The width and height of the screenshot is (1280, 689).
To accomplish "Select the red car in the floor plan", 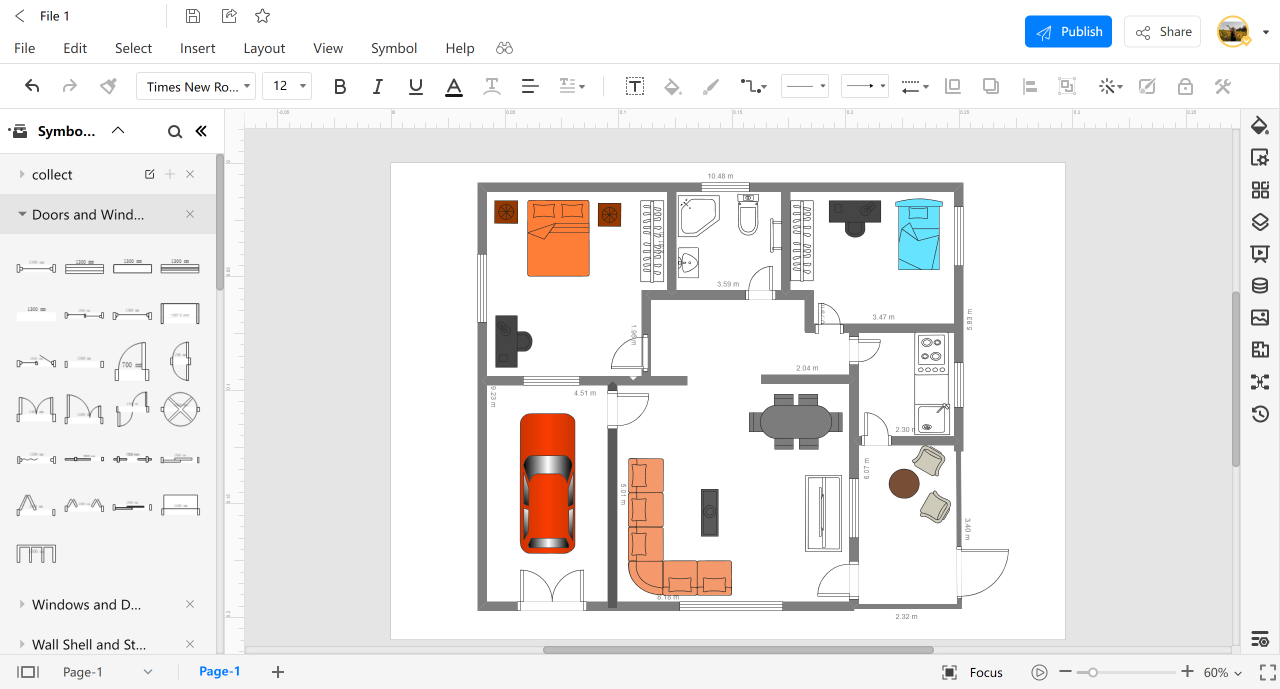I will tap(547, 483).
